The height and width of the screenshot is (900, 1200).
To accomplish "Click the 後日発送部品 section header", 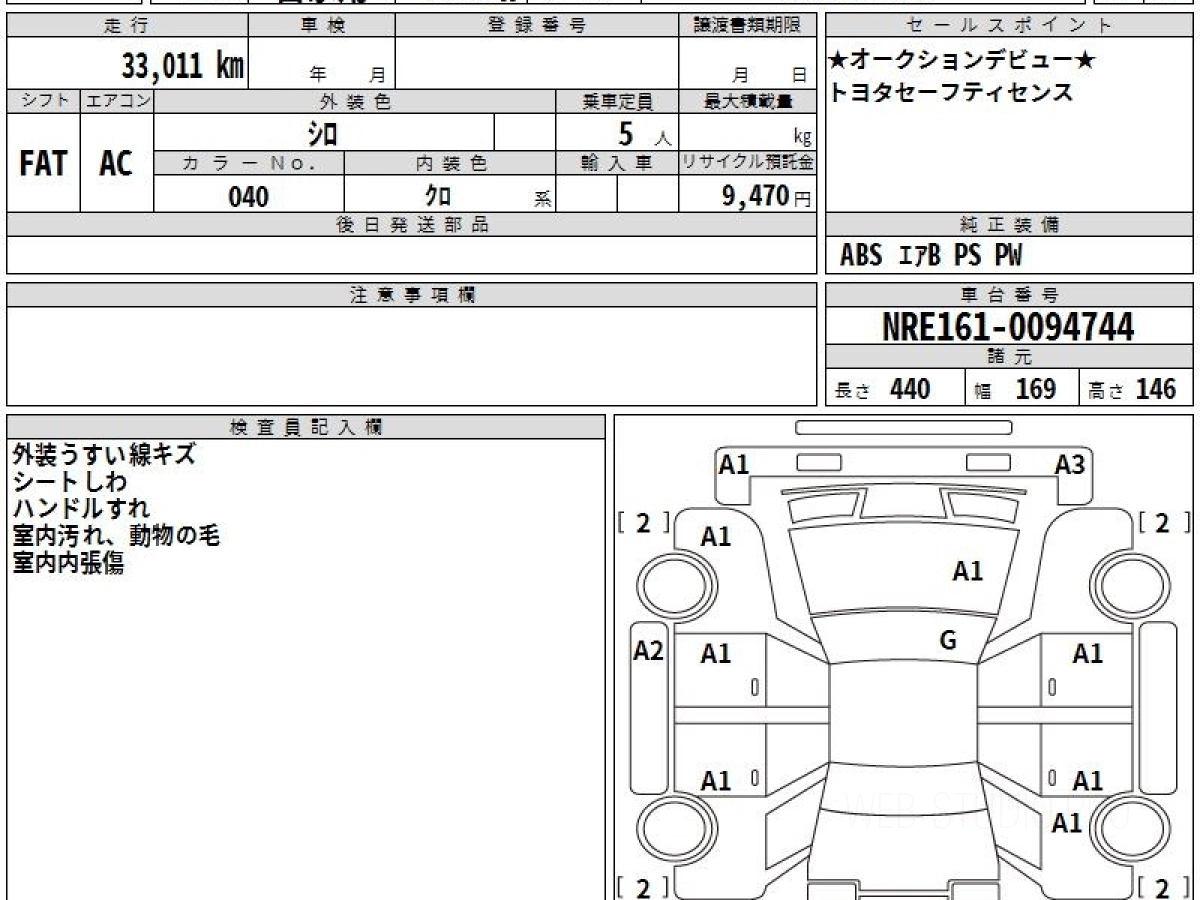I will click(411, 225).
